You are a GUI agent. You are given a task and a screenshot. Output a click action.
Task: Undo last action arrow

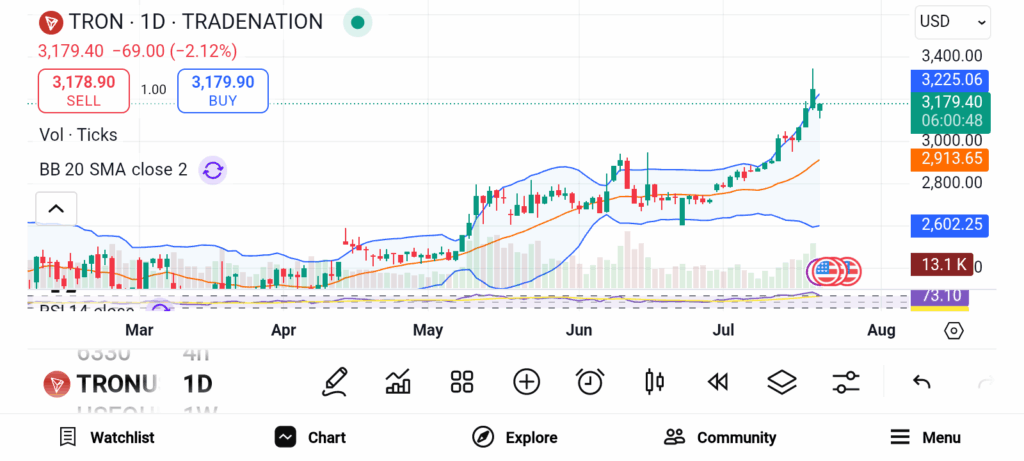coord(921,382)
